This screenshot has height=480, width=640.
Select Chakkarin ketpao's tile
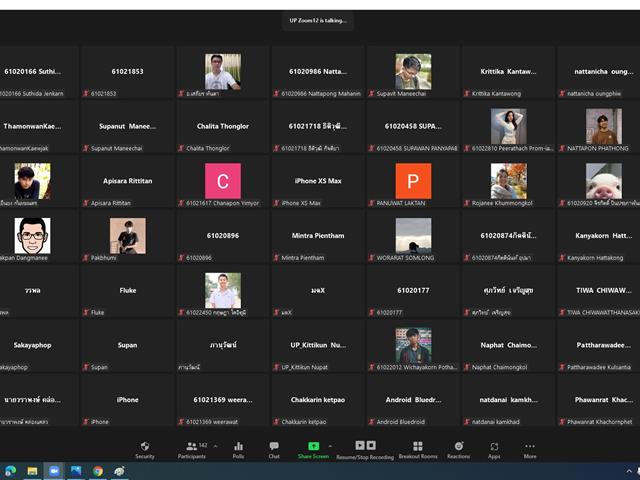[318, 400]
